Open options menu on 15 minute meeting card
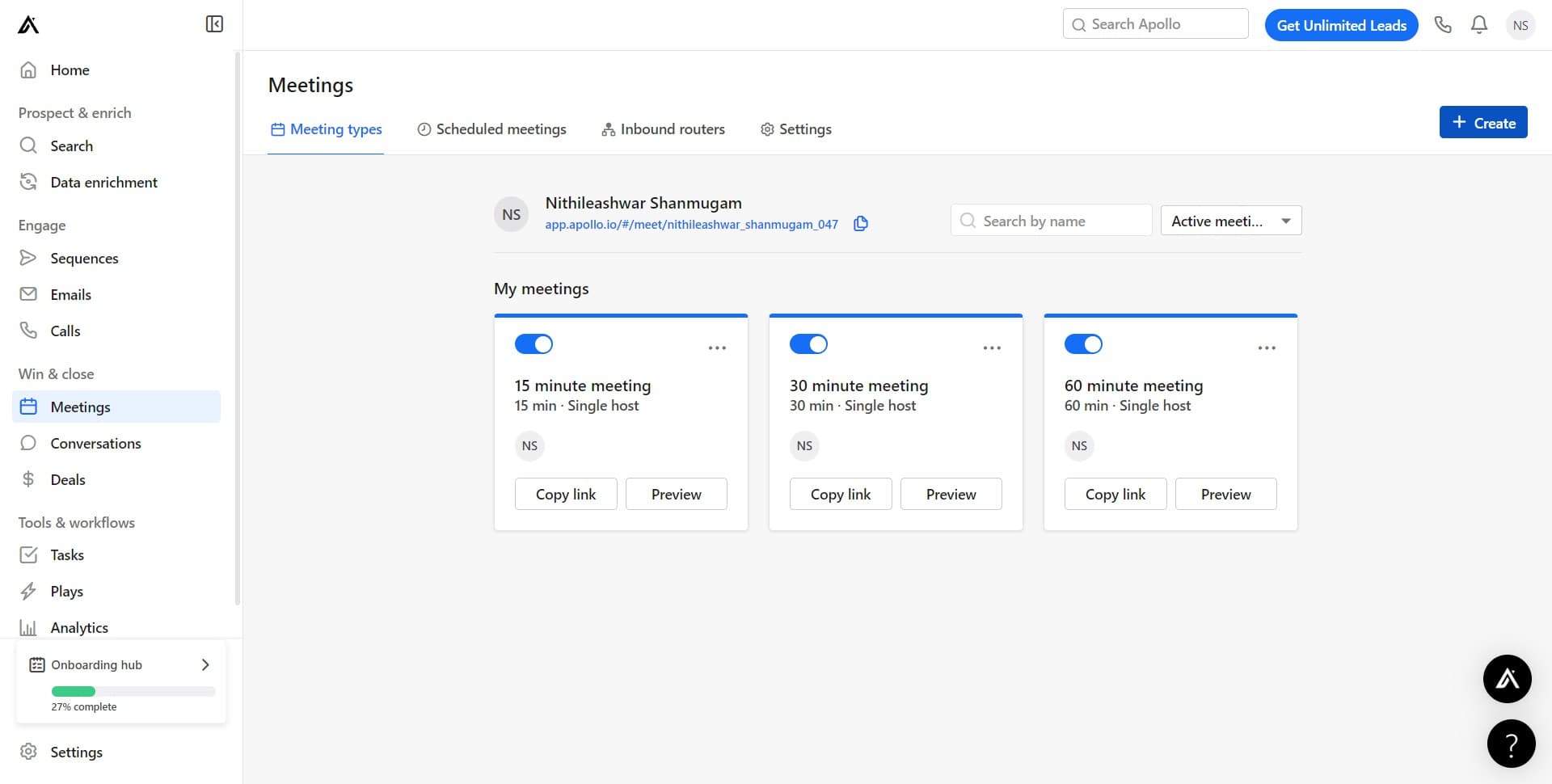This screenshot has width=1552, height=784. 716,348
